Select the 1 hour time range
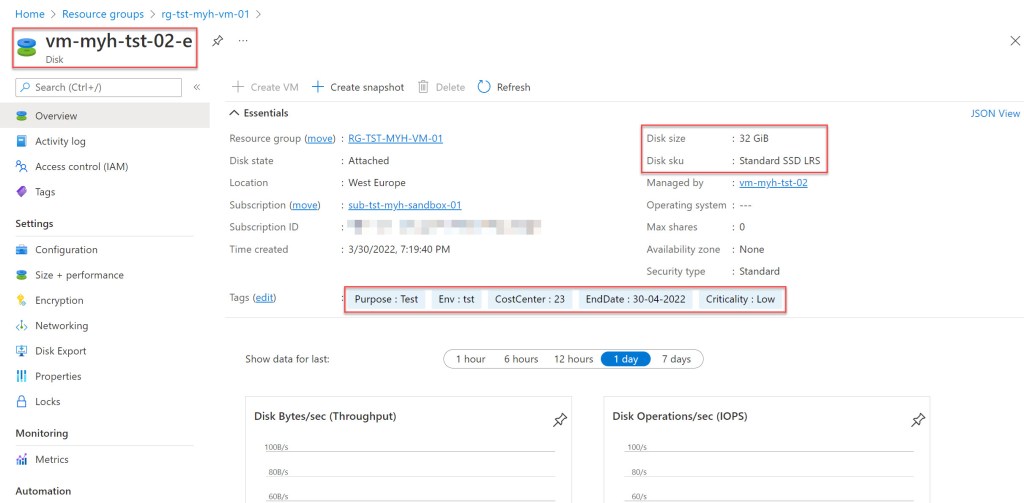Screen dimensions: 1024x503 pyautogui.click(x=470, y=359)
